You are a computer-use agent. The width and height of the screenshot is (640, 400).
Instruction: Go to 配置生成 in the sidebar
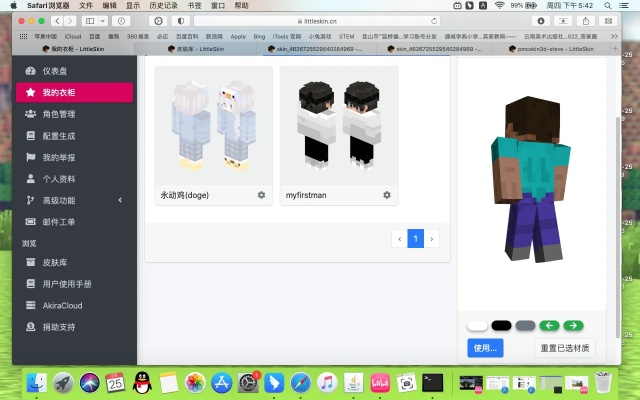[74, 136]
